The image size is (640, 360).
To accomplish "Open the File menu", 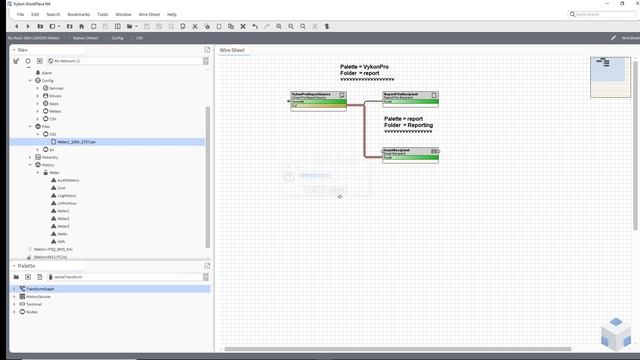I will pyautogui.click(x=20, y=14).
